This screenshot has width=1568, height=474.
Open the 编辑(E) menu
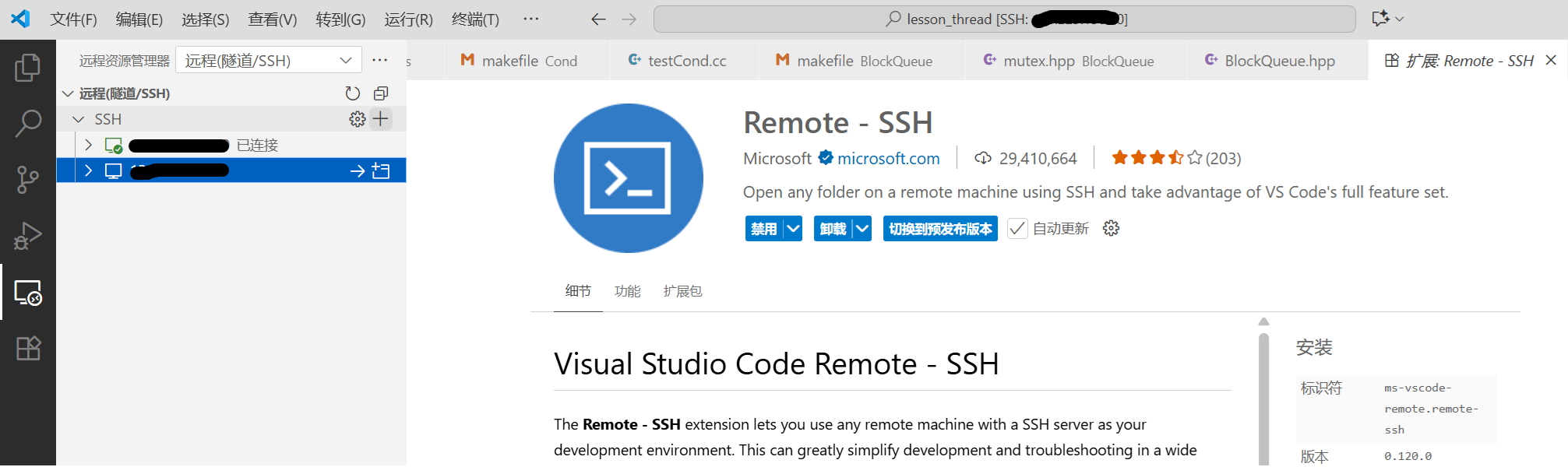coord(139,19)
